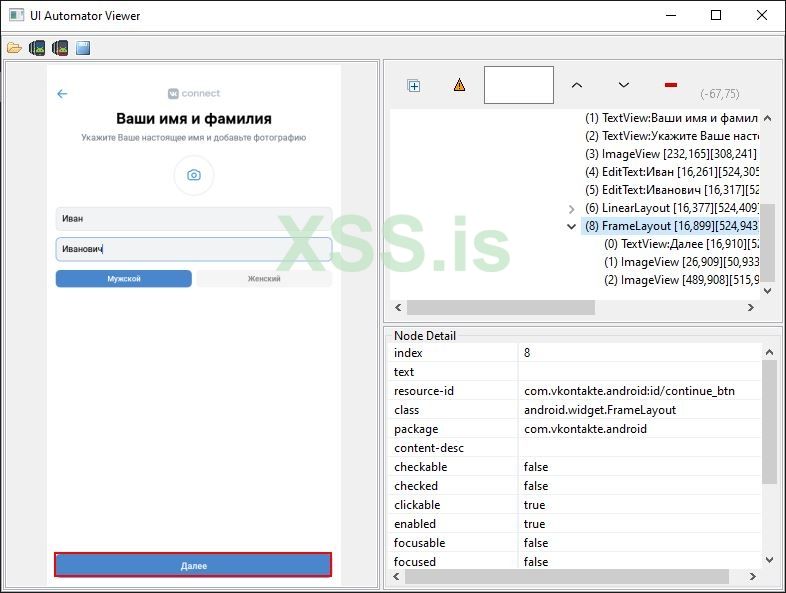786x593 pixels.
Task: Click the resource-id value com.vkontakte.android:id/continue_btn
Action: pos(629,391)
